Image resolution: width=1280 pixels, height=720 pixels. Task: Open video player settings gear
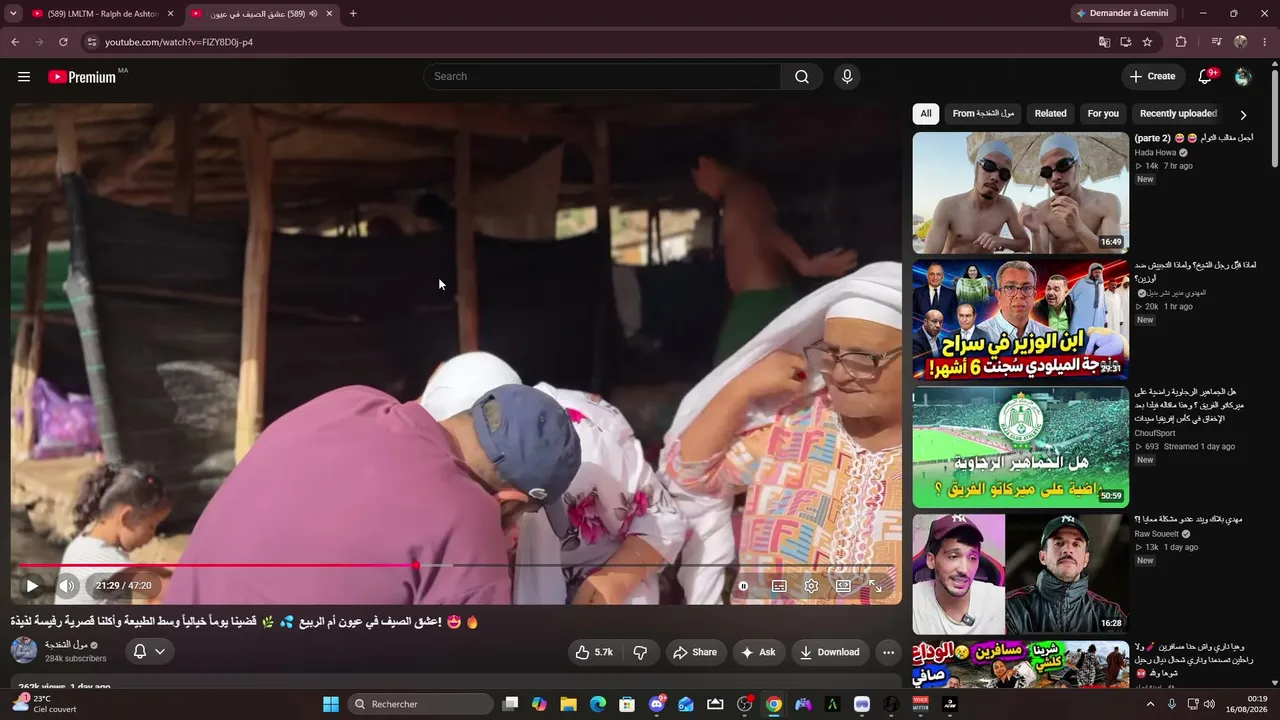point(811,586)
